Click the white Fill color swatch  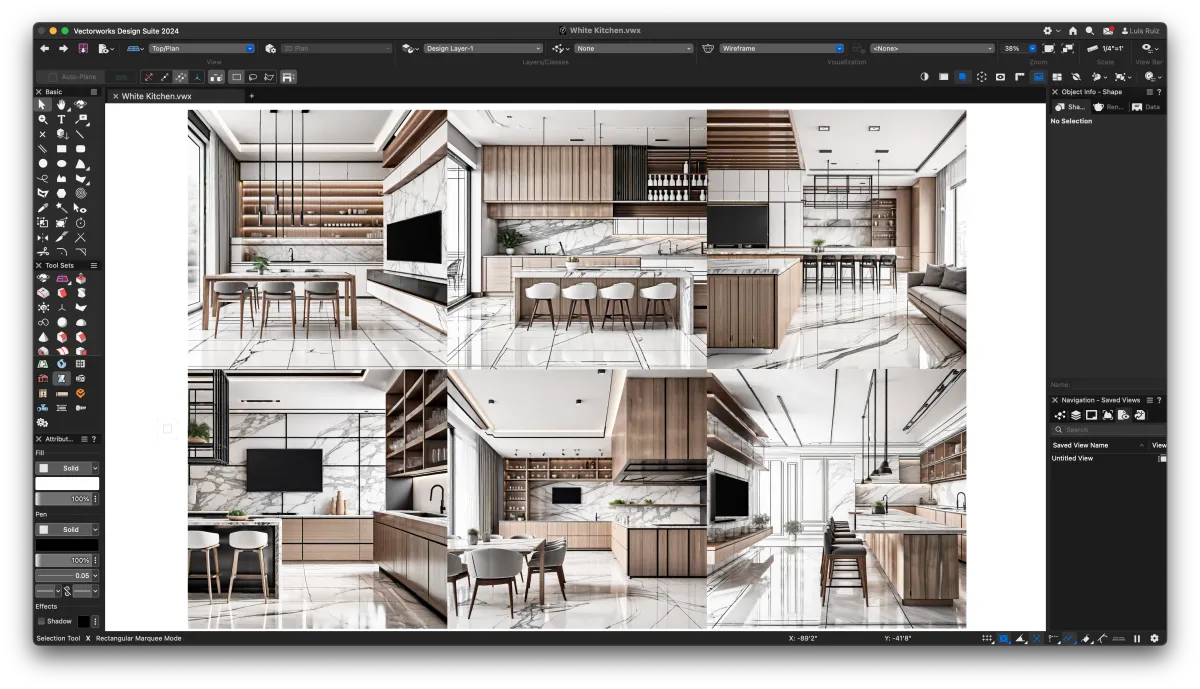(x=67, y=483)
